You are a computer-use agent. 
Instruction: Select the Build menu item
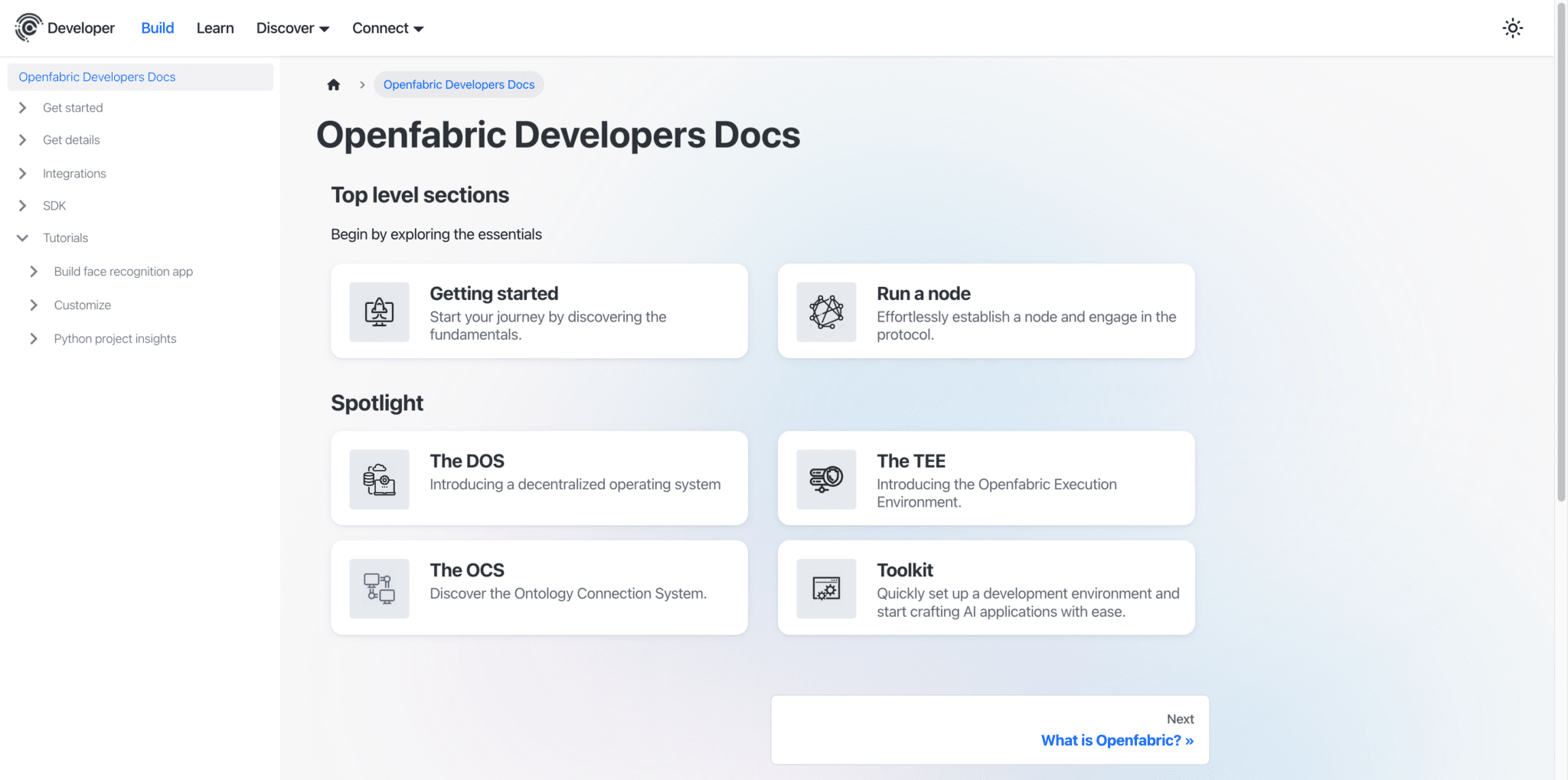coord(157,28)
